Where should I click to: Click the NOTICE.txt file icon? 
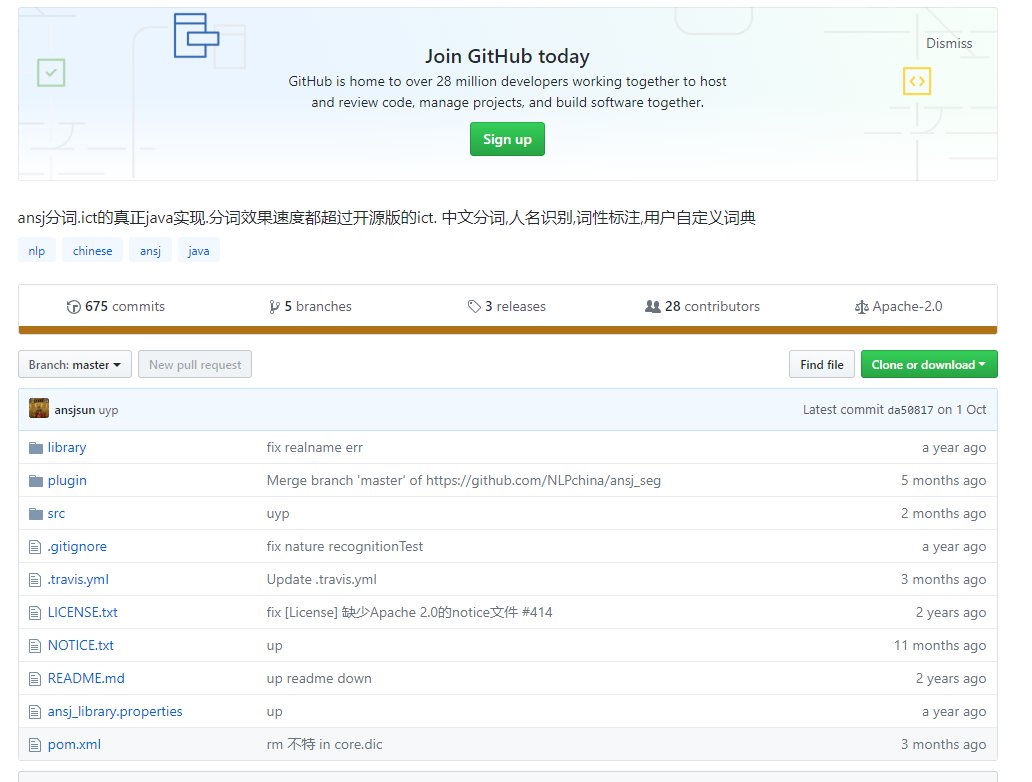35,646
